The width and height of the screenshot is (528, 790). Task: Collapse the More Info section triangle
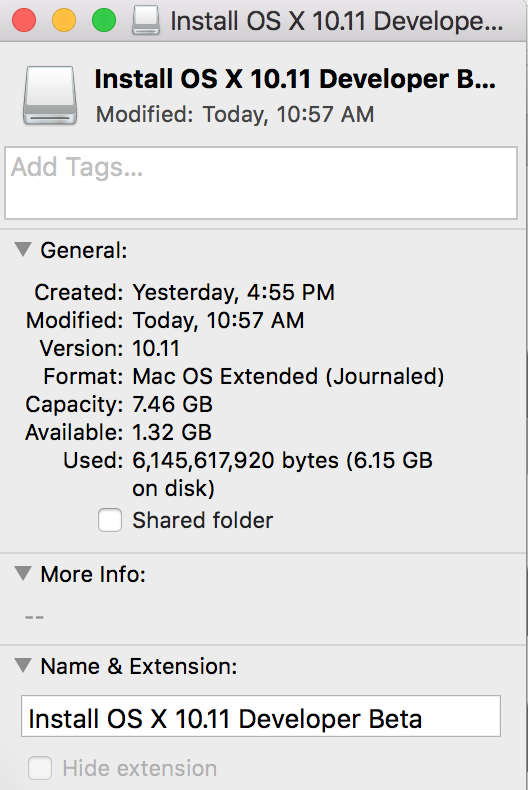[x=23, y=573]
